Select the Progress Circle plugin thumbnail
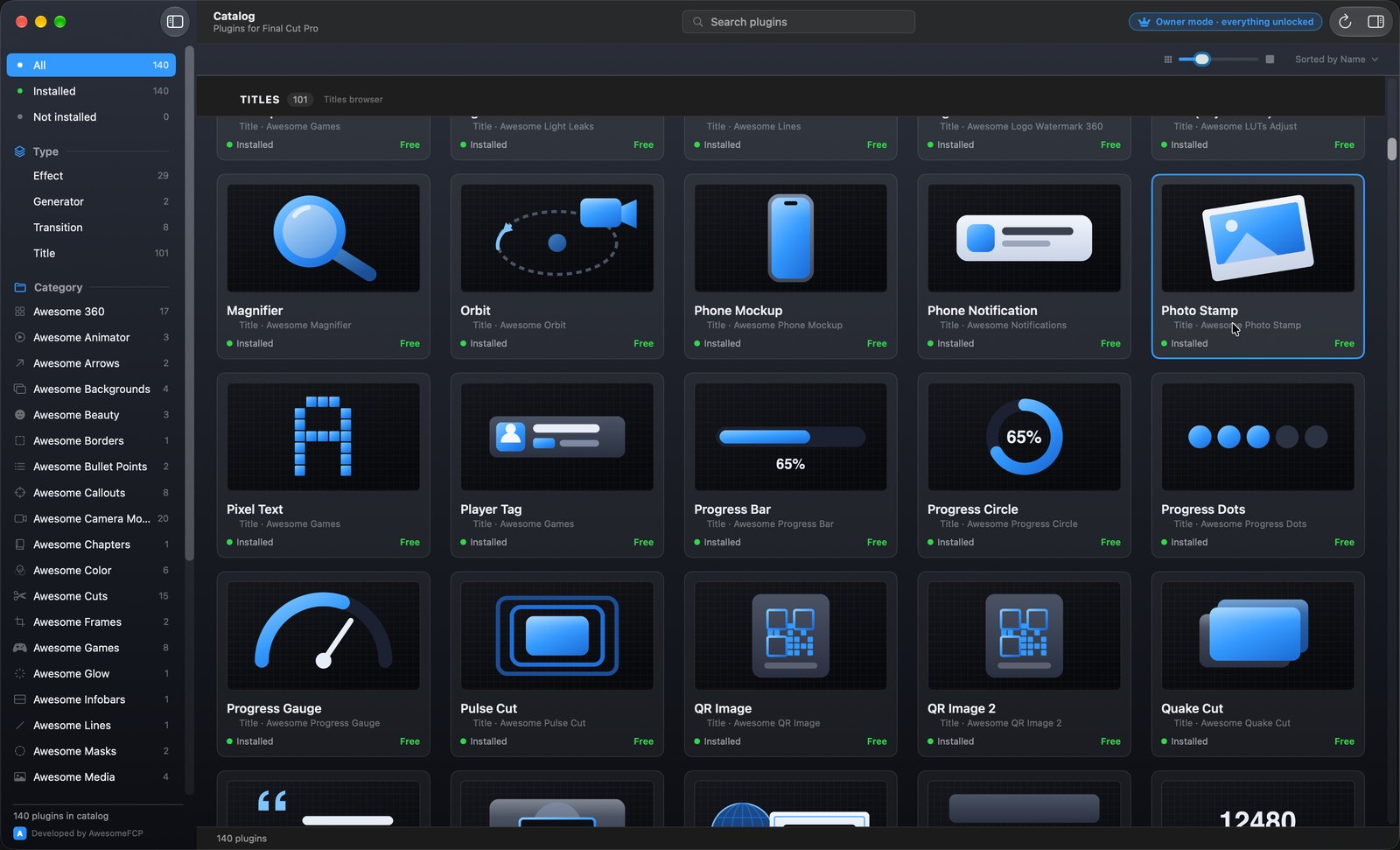The image size is (1400, 850). point(1024,437)
